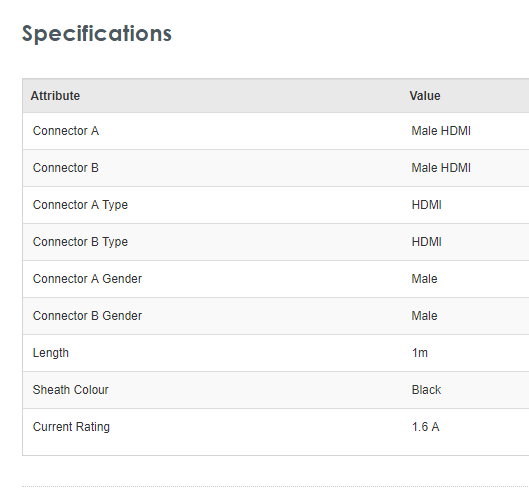This screenshot has height=496, width=529.
Task: Select the Black sheath colour value
Action: [x=426, y=390]
